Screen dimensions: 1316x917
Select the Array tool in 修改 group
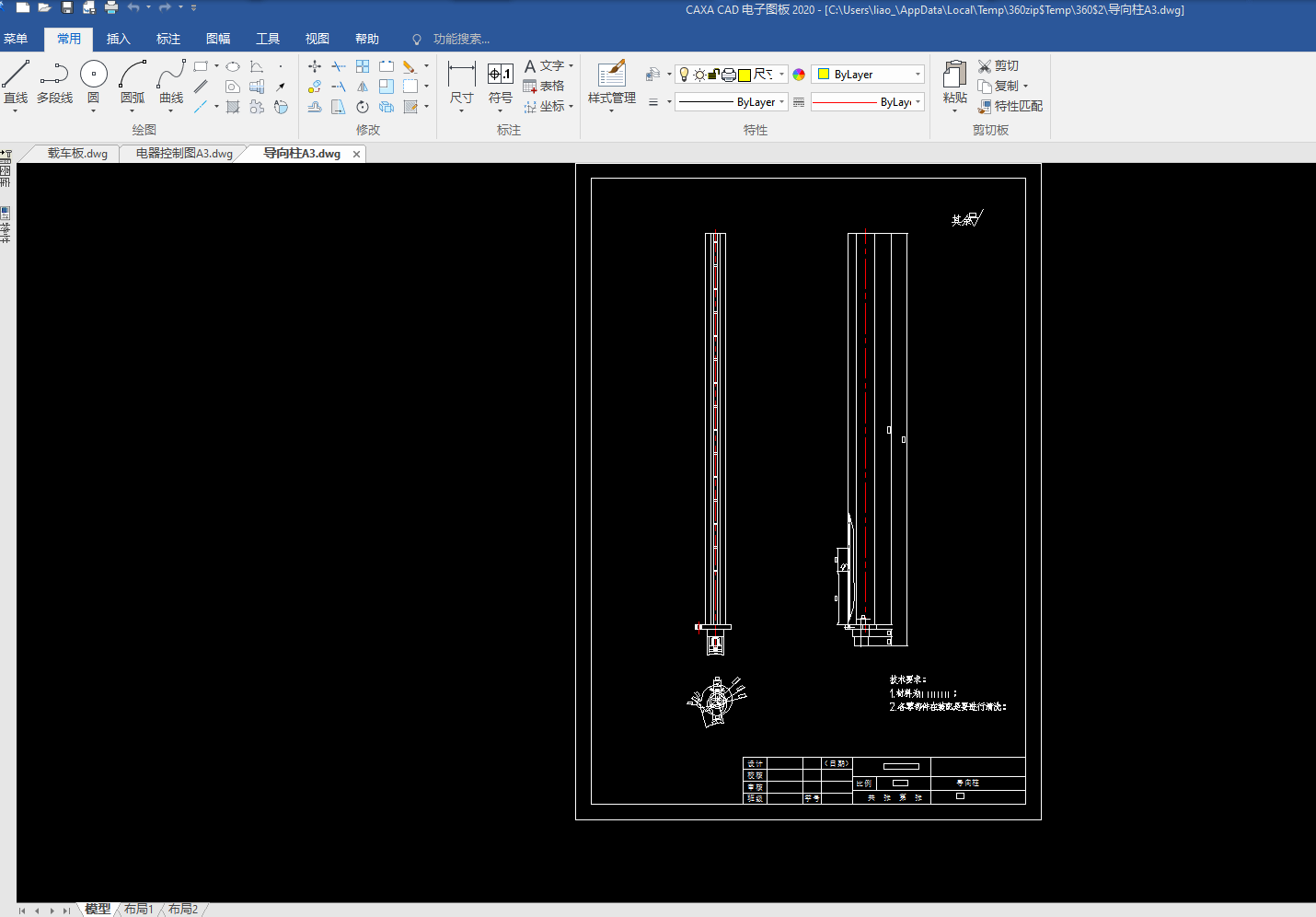363,66
